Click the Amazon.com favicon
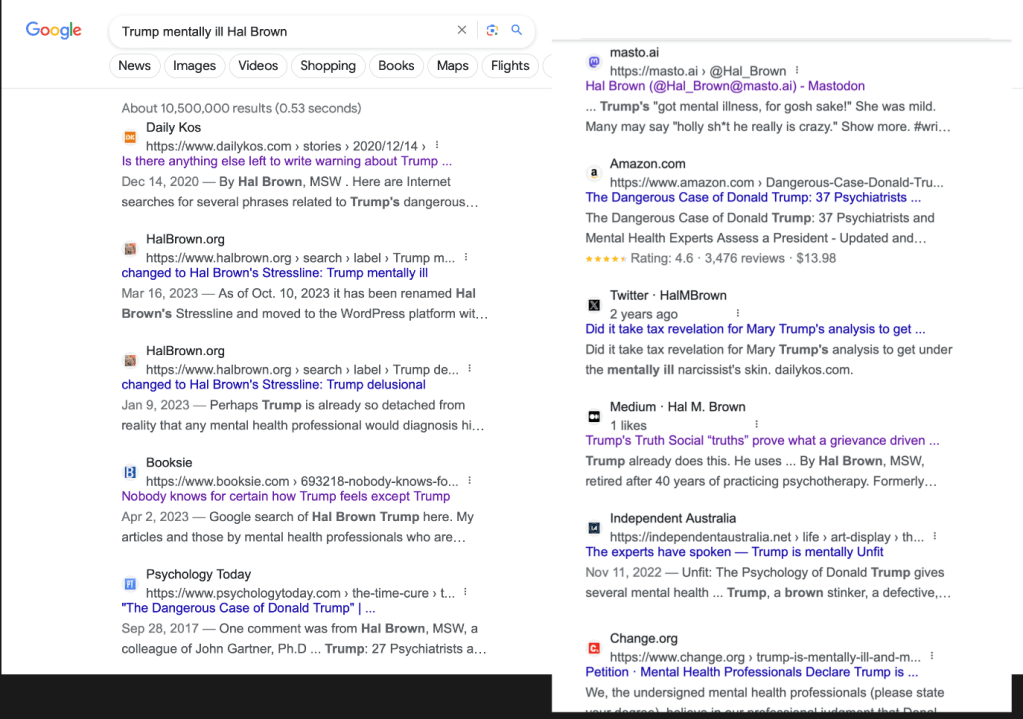 pos(594,173)
